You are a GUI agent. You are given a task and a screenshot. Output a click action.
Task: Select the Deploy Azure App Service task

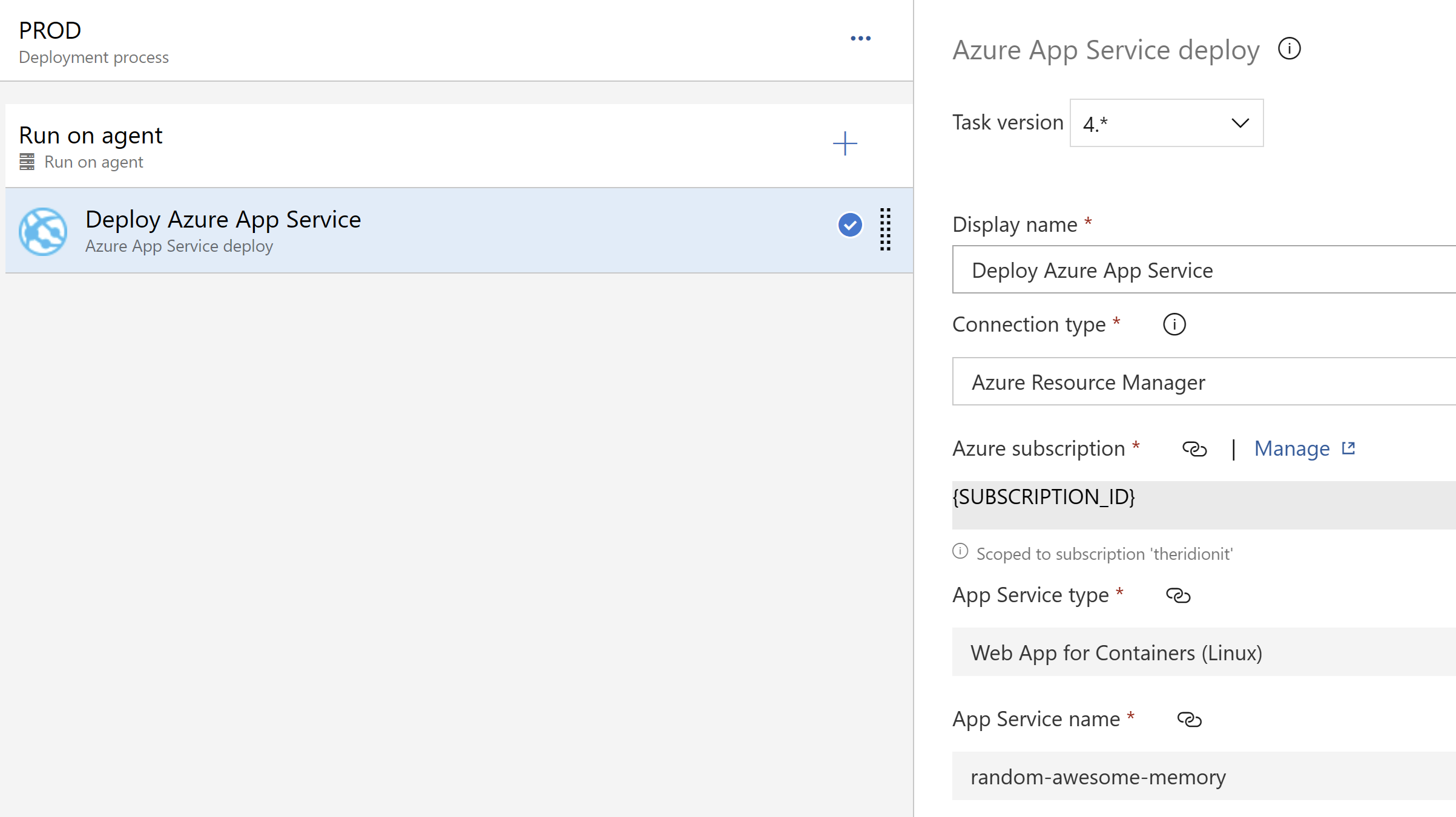pyautogui.click(x=459, y=231)
